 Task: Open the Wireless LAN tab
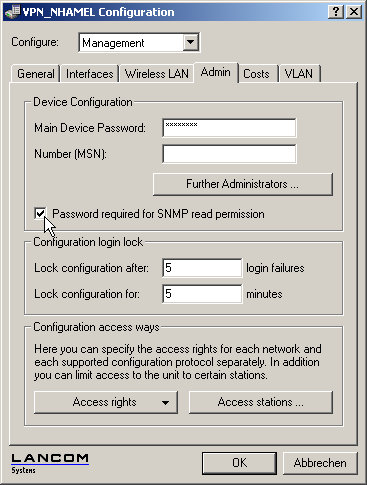pyautogui.click(x=157, y=74)
